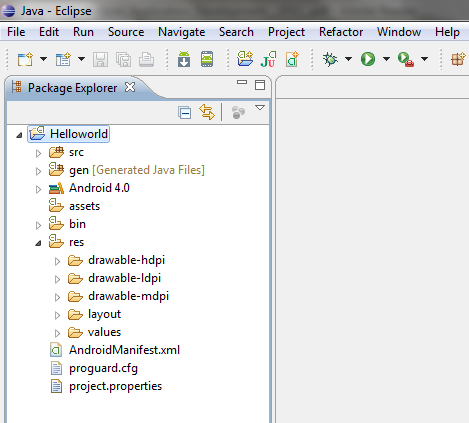Viewport: 469px width, 423px height.
Task: Open the New wizard dropdown arrow
Action: [x=43, y=59]
